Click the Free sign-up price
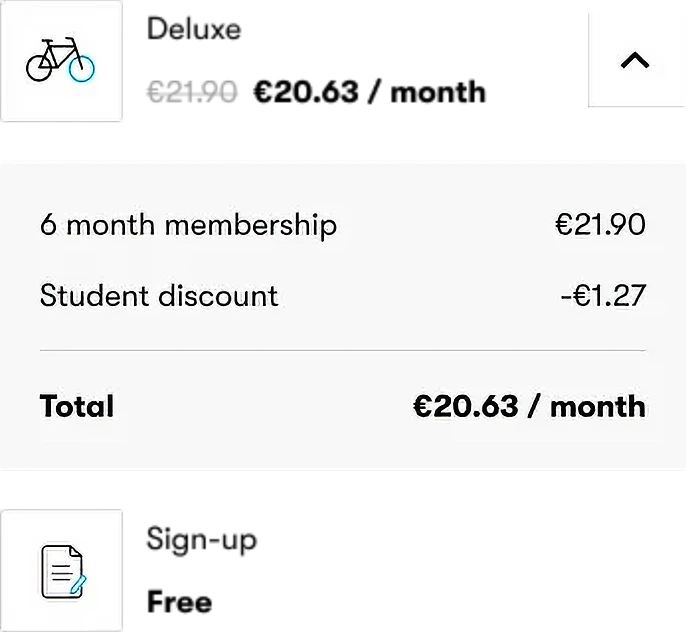 [180, 602]
